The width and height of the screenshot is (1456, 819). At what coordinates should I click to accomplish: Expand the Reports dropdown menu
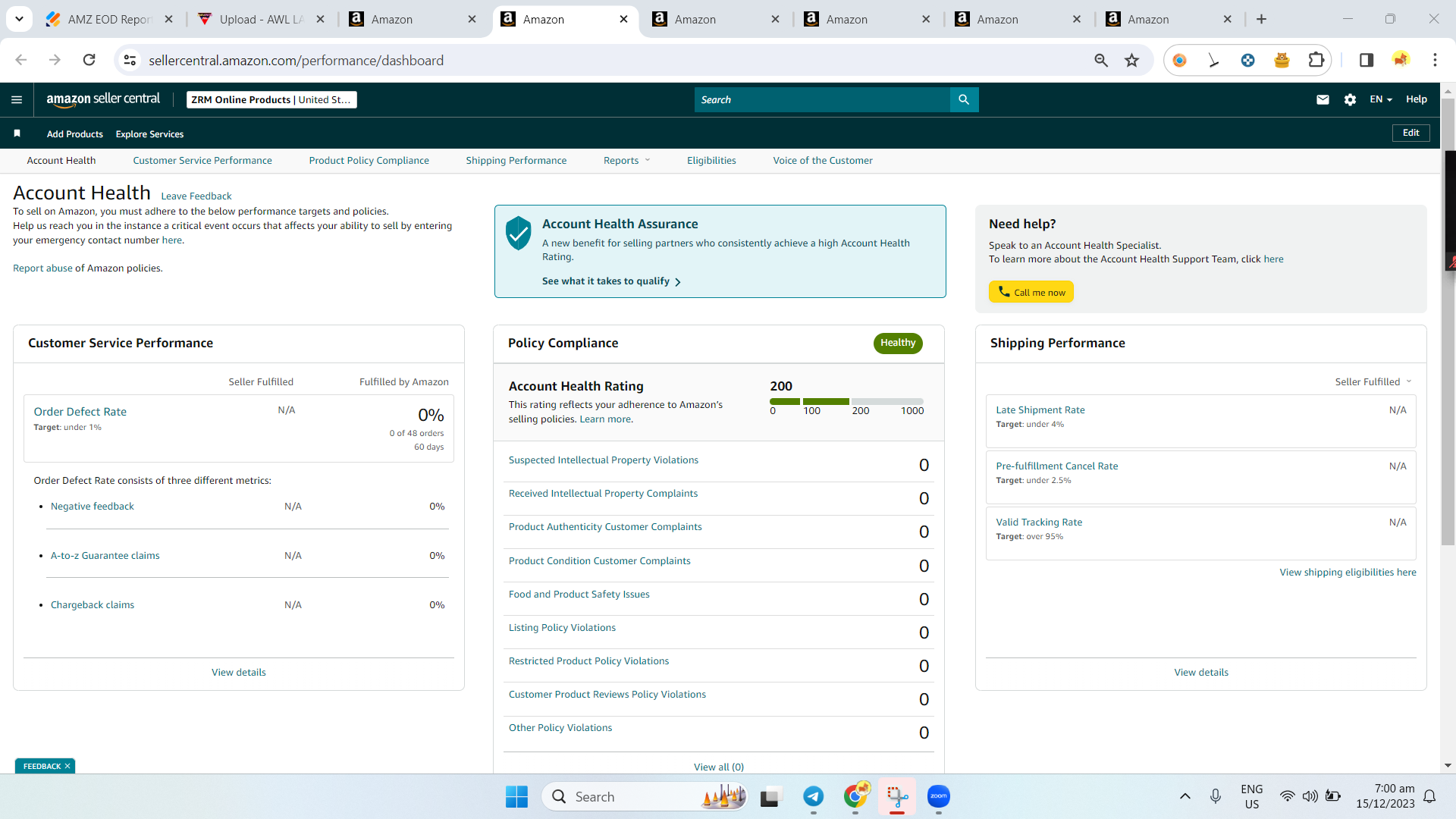point(626,161)
